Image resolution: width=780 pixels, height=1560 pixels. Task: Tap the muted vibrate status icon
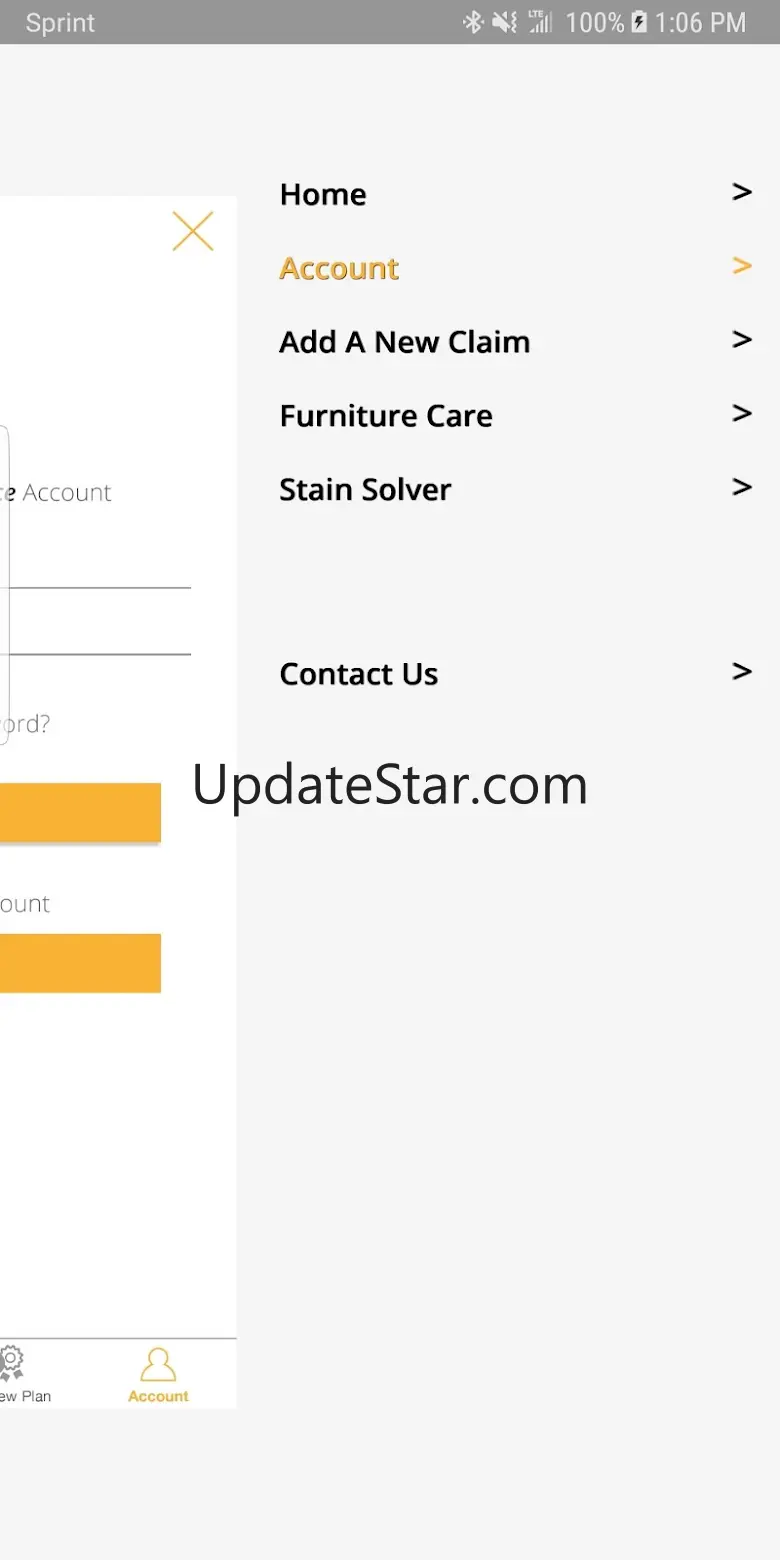[x=505, y=22]
